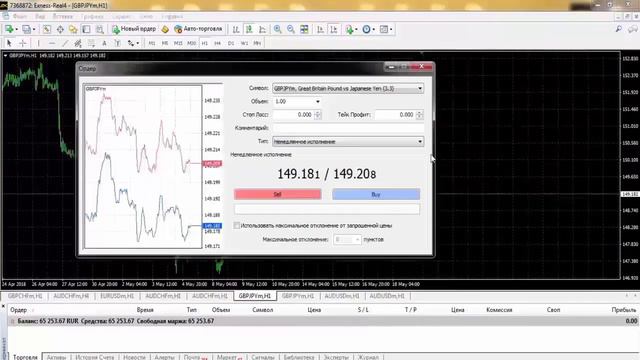Zoom in on the chart
Screen dimensions: 640x360
pos(278,29)
